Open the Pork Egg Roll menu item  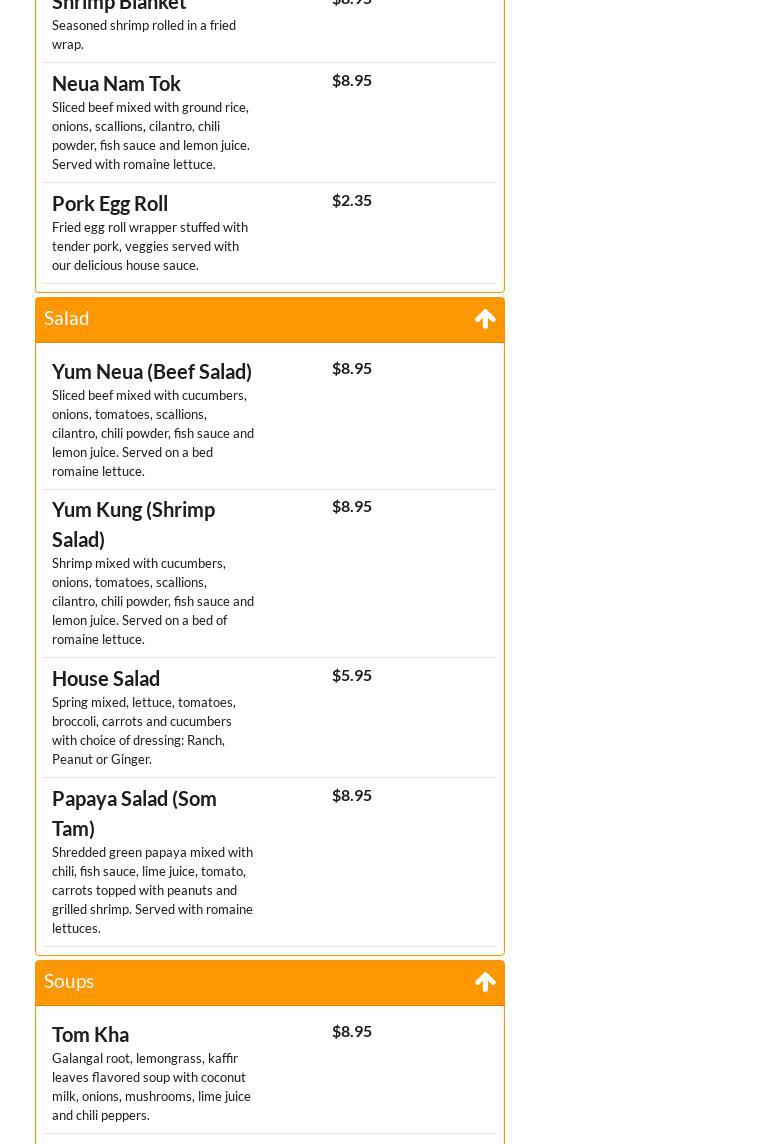tap(110, 204)
